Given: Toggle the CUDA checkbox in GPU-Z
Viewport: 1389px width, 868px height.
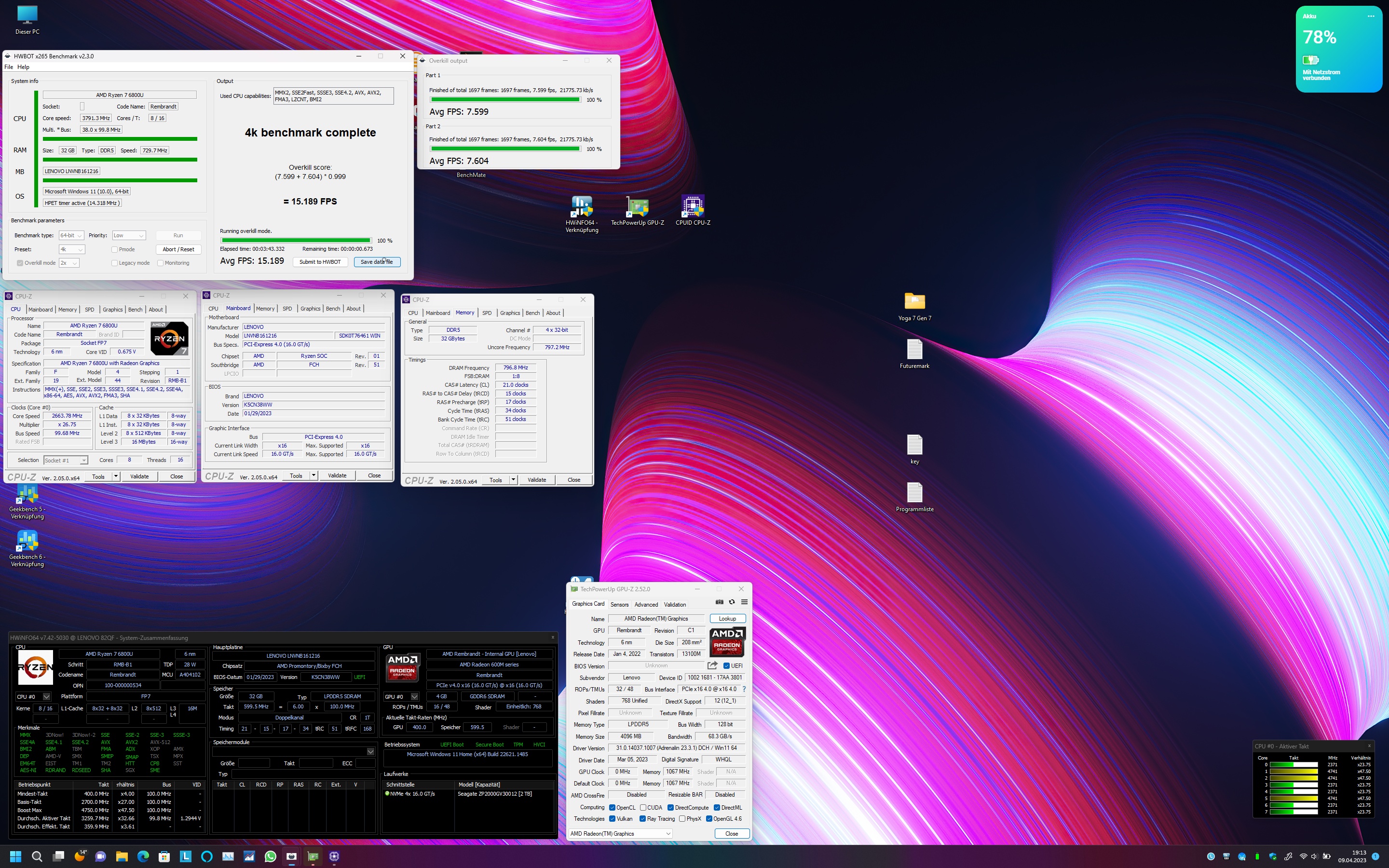Looking at the screenshot, I should click(643, 807).
